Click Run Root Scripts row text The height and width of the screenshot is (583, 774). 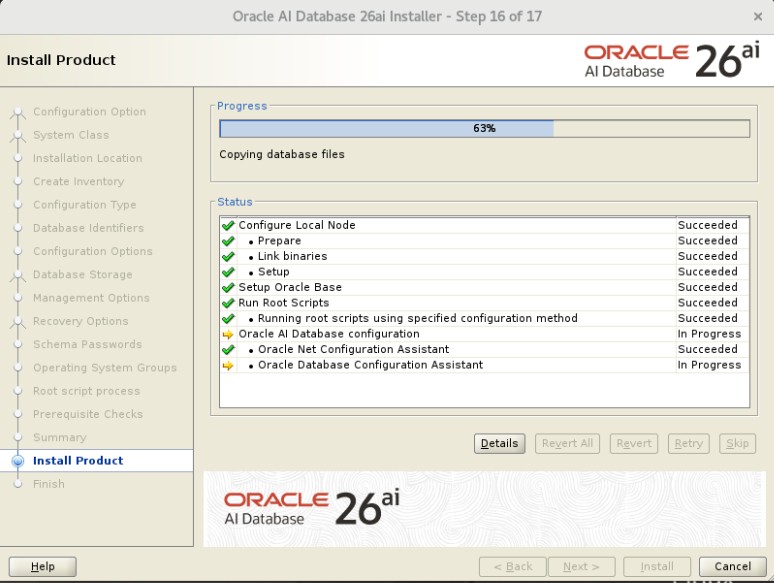pyautogui.click(x=283, y=303)
